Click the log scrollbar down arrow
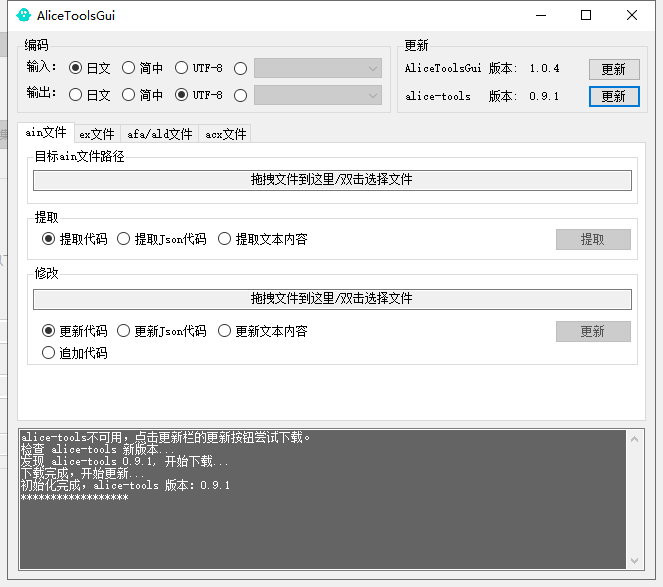Image resolution: width=663 pixels, height=587 pixels. click(x=634, y=561)
